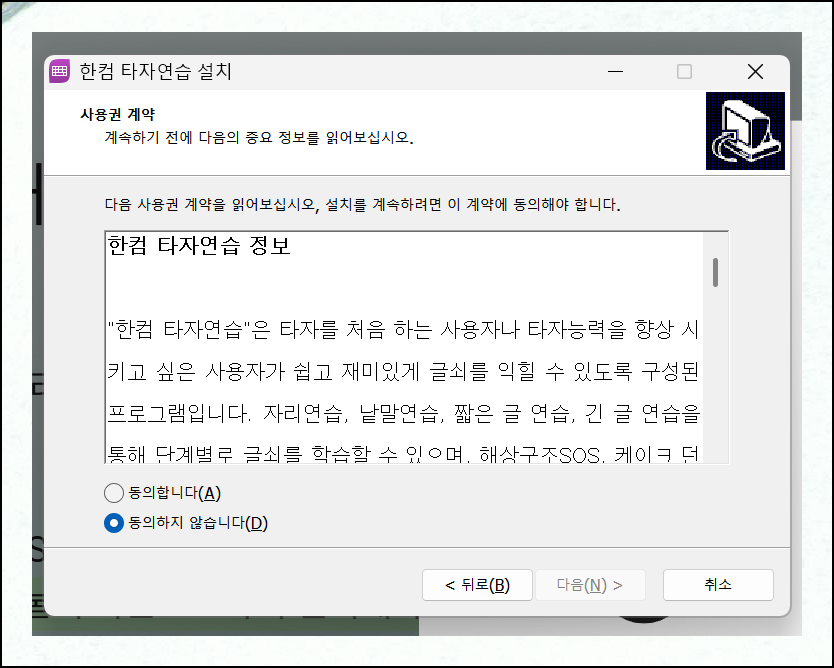Screen dimensions: 834x668
Task: Click the 다음 사용권 계약을 읽어보십시오 instruction line
Action: [362, 205]
